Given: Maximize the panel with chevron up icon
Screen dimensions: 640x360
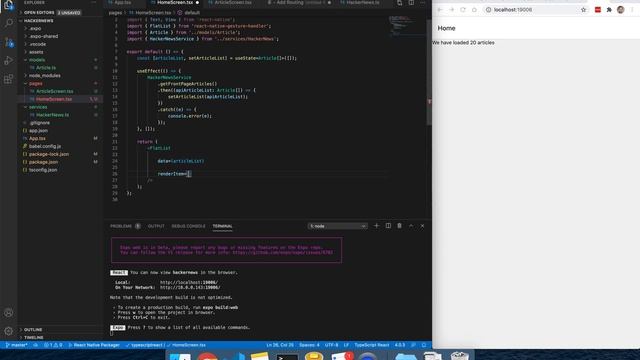Looking at the screenshot, I should point(411,226).
